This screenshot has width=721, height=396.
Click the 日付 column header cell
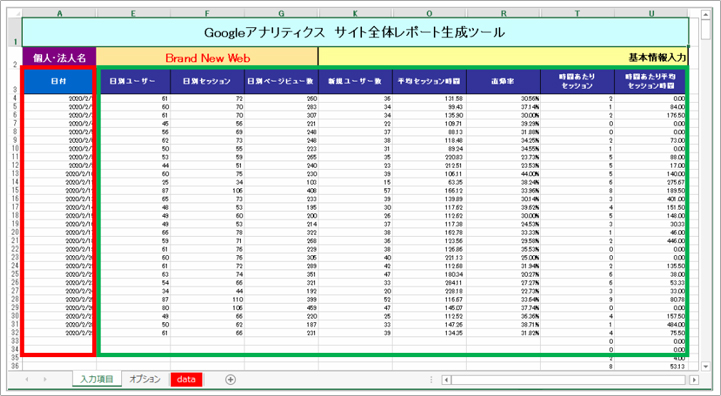tap(58, 81)
